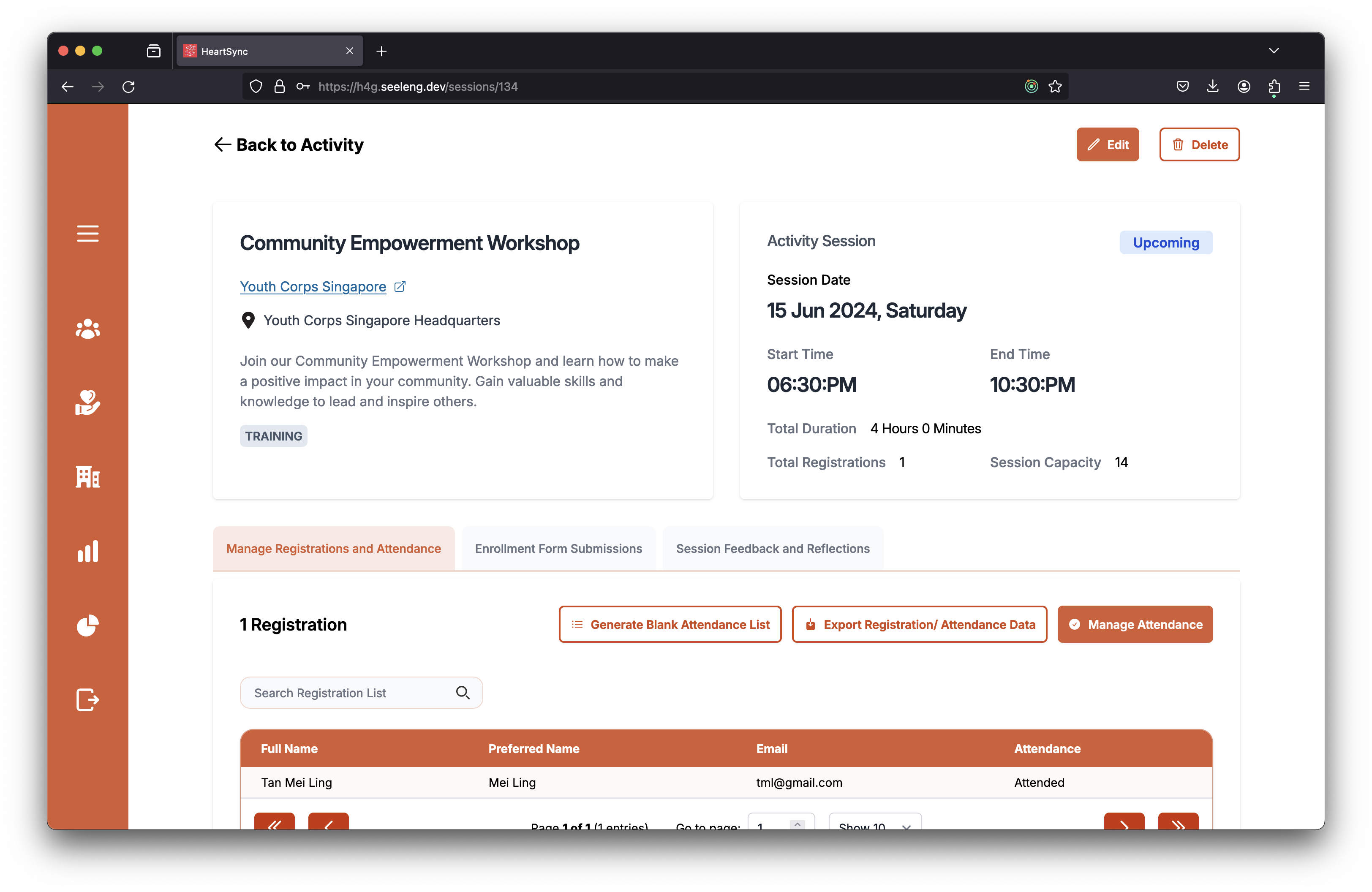This screenshot has height=892, width=1372.
Task: Expand the browser tab list chevron
Action: [1274, 51]
